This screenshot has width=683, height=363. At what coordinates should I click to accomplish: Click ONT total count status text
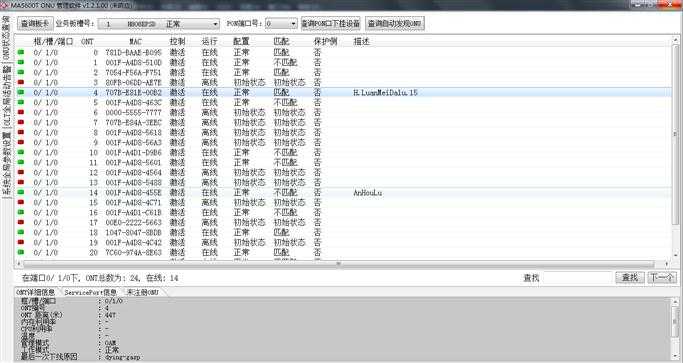pos(100,278)
